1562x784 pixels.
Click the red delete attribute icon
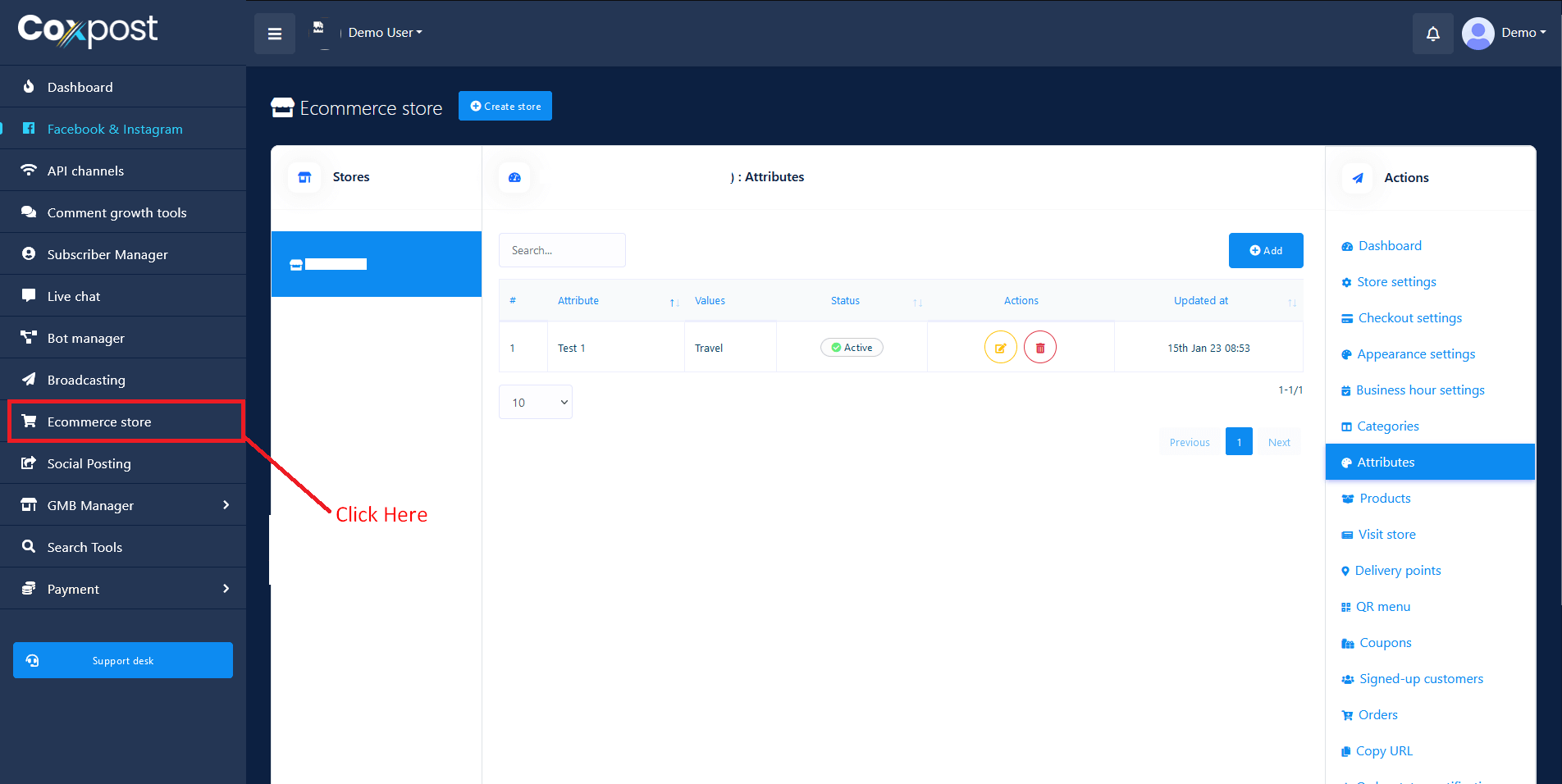tap(1039, 348)
